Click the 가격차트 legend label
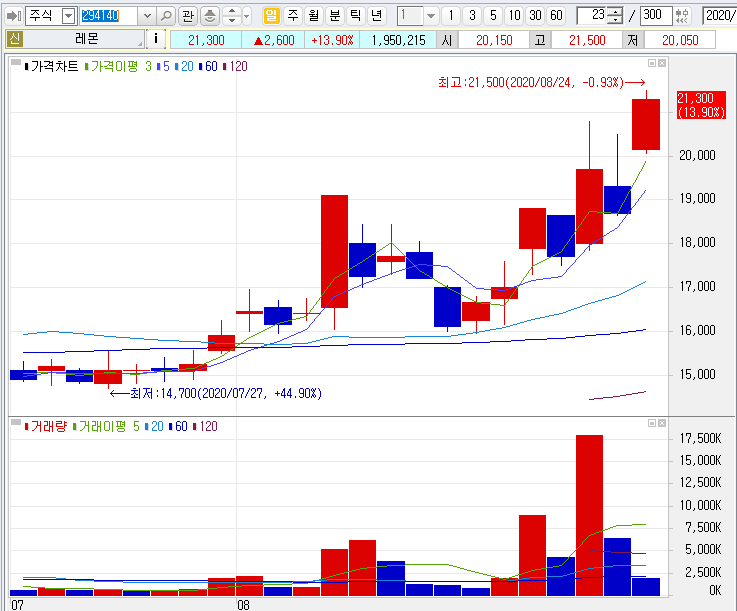 click(x=52, y=66)
